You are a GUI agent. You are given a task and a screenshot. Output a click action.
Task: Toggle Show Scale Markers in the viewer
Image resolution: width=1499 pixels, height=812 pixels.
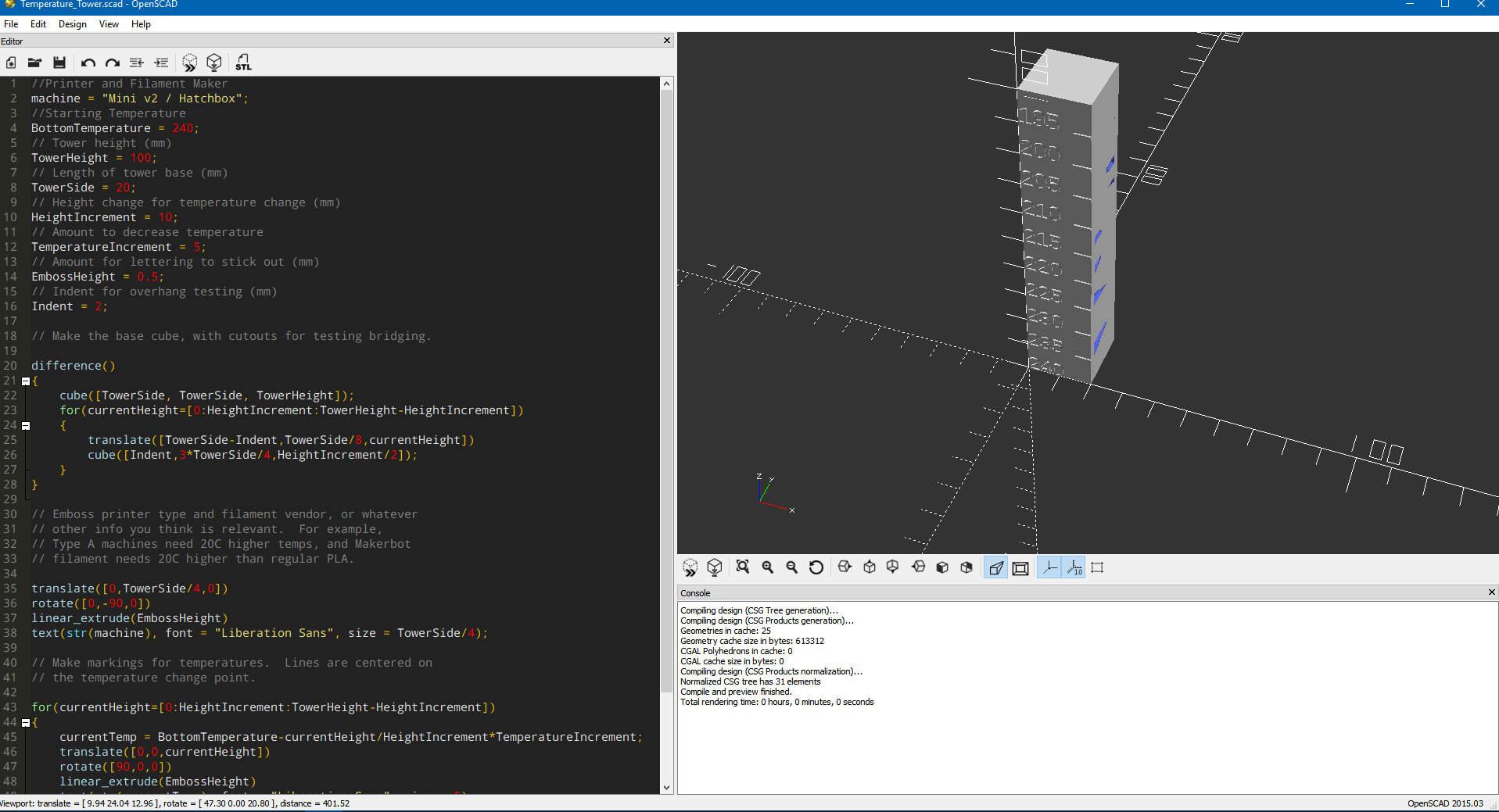pos(1074,568)
